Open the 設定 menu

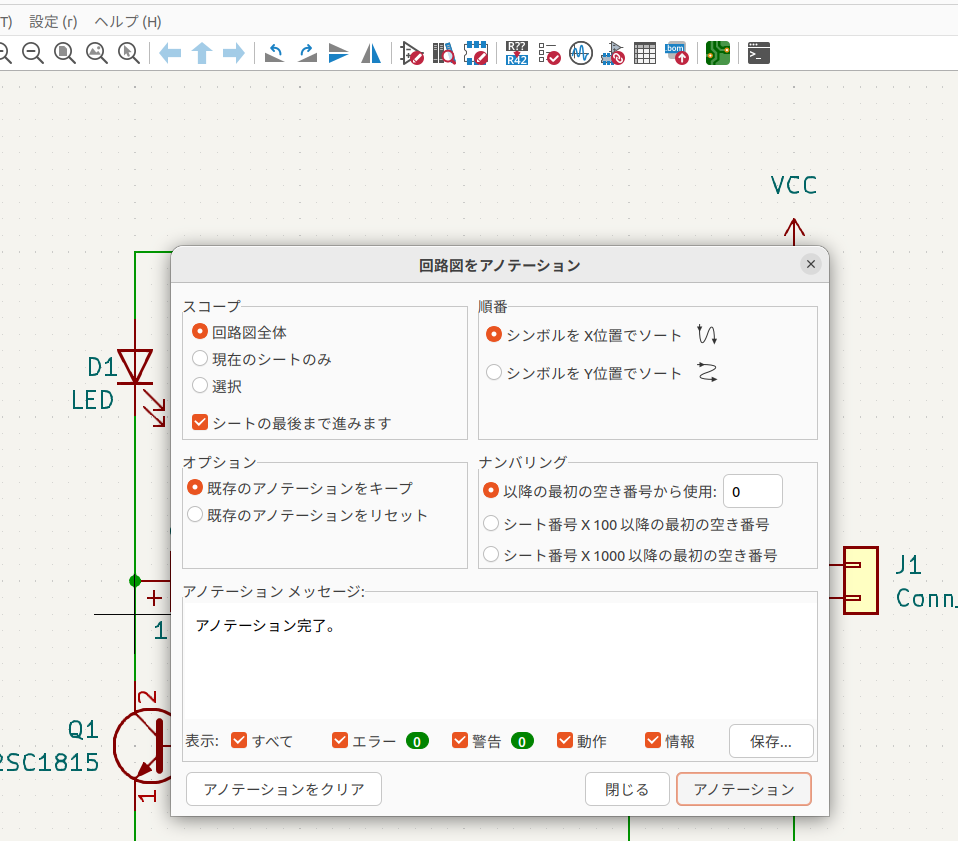tap(54, 21)
